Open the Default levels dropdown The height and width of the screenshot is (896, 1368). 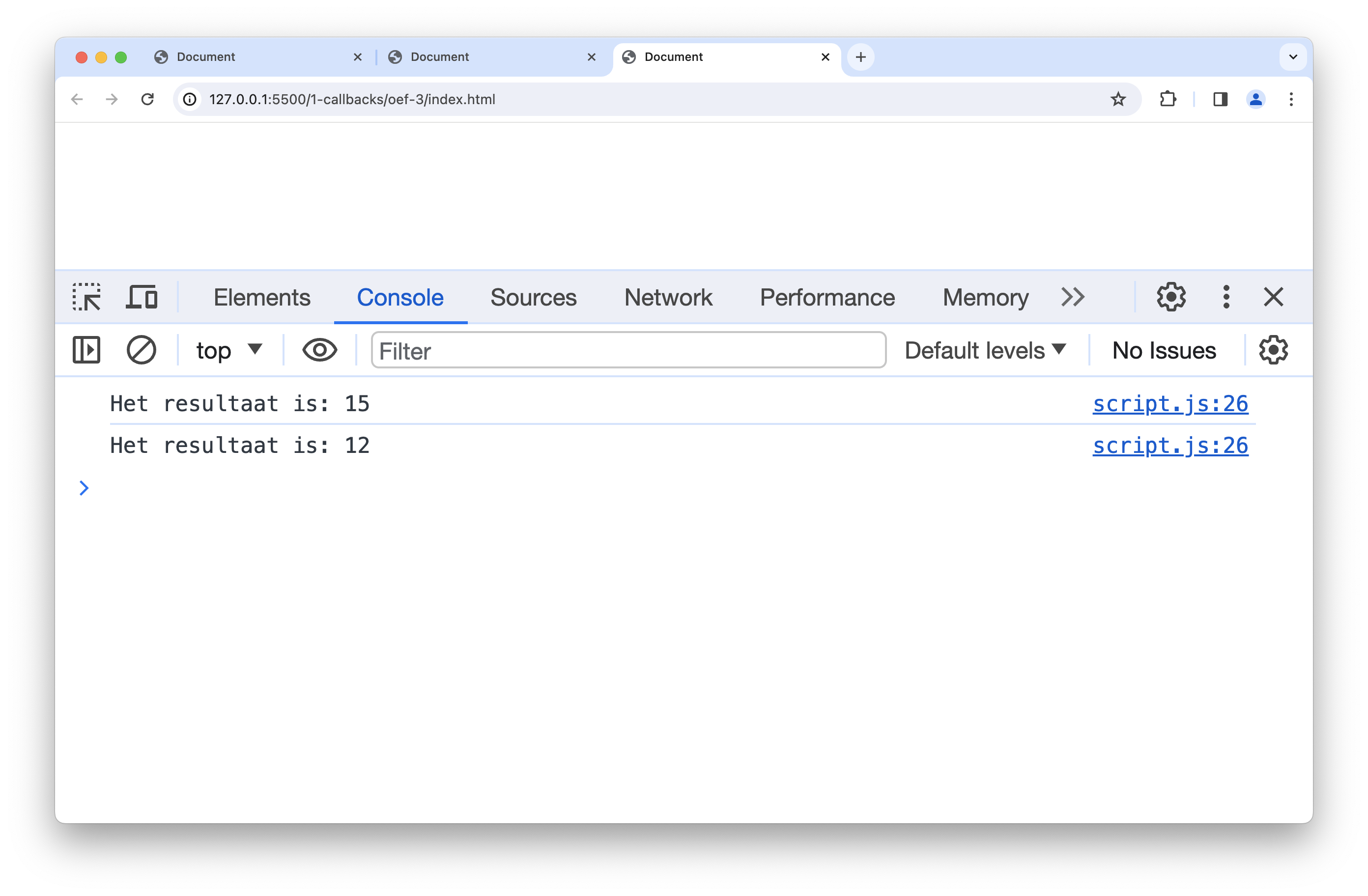985,350
